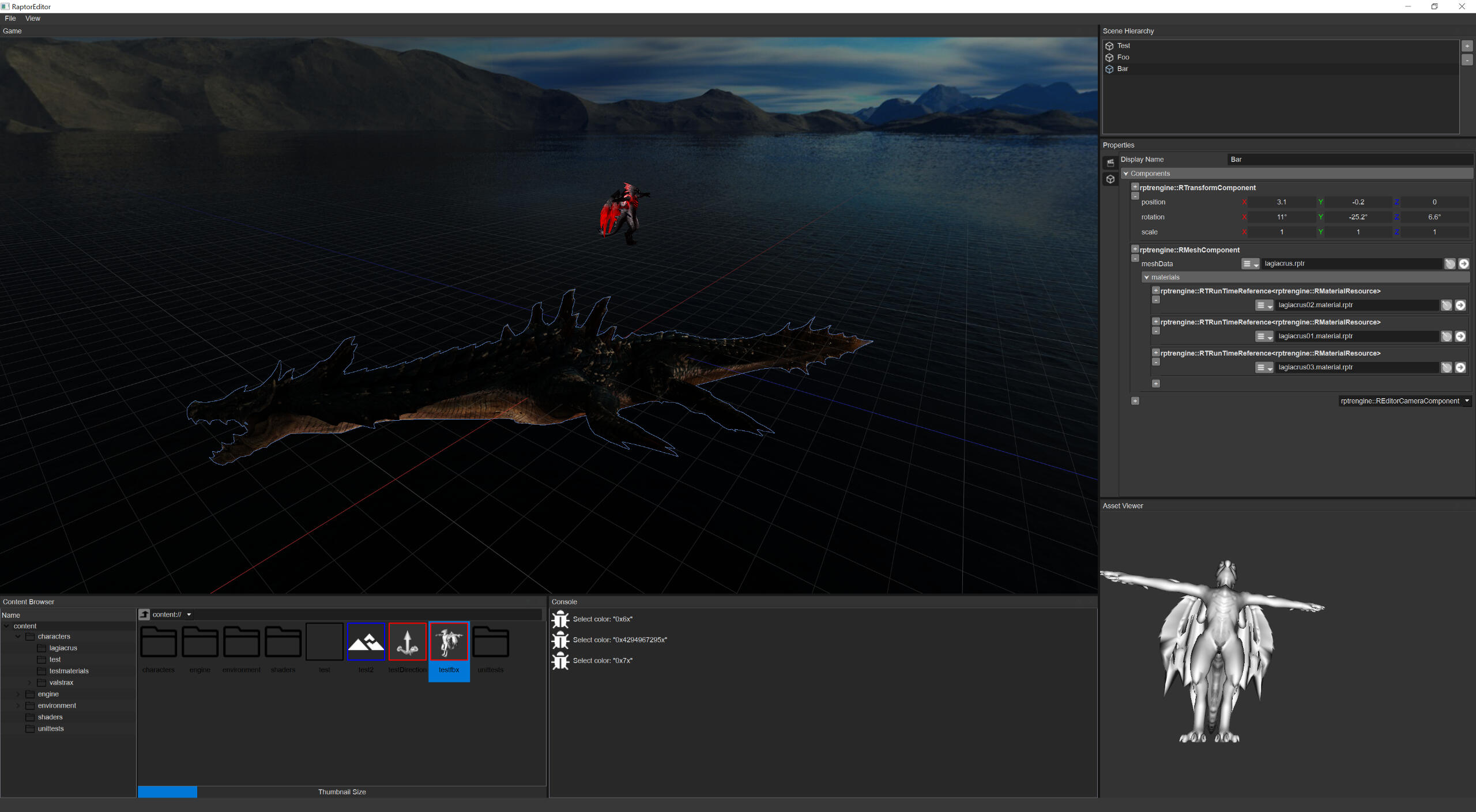Image resolution: width=1476 pixels, height=812 pixels.
Task: Open resource dropdown for lagiacrus01.material.rptr
Action: [x=1264, y=337]
